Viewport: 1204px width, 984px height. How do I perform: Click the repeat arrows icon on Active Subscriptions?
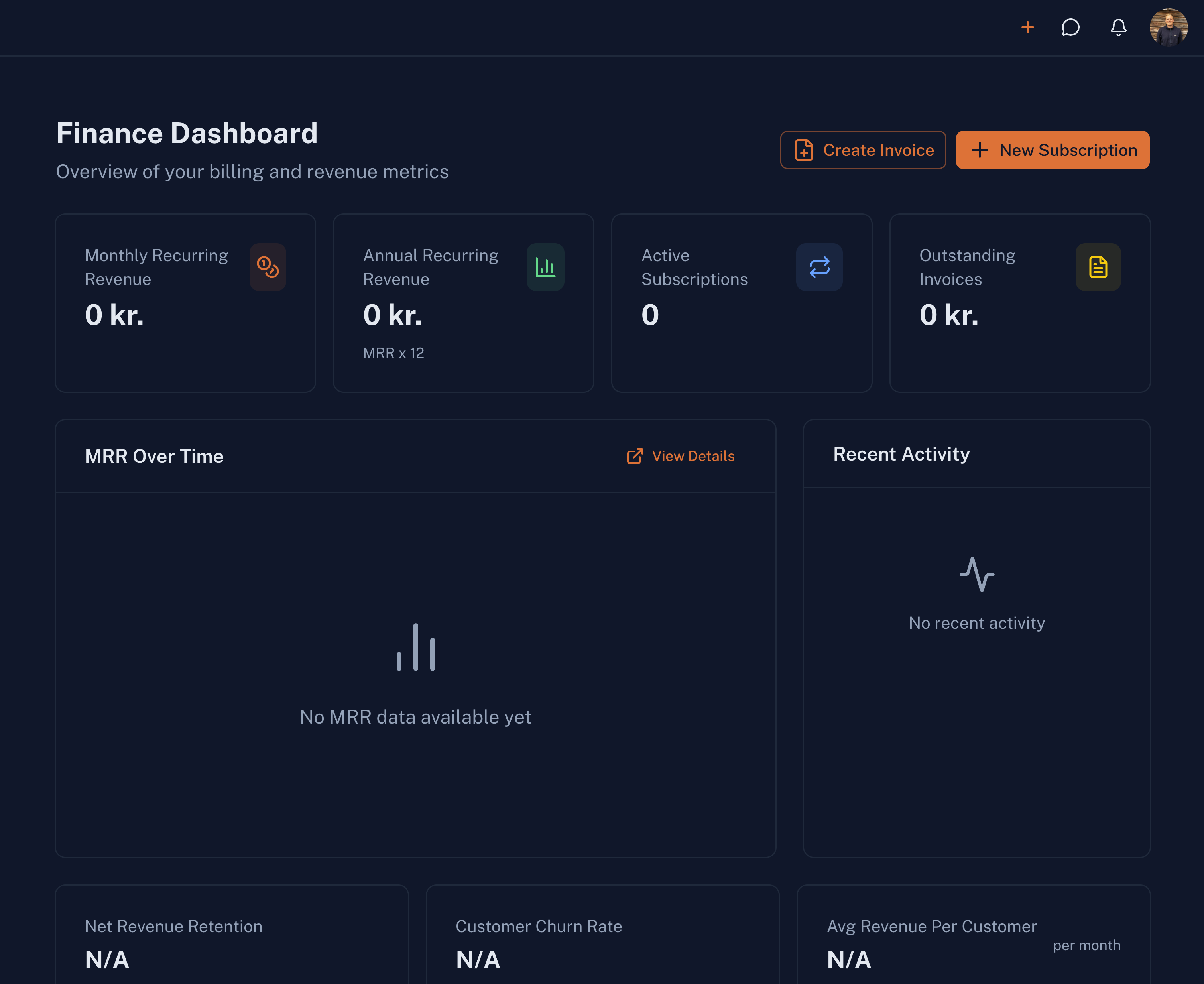(819, 267)
